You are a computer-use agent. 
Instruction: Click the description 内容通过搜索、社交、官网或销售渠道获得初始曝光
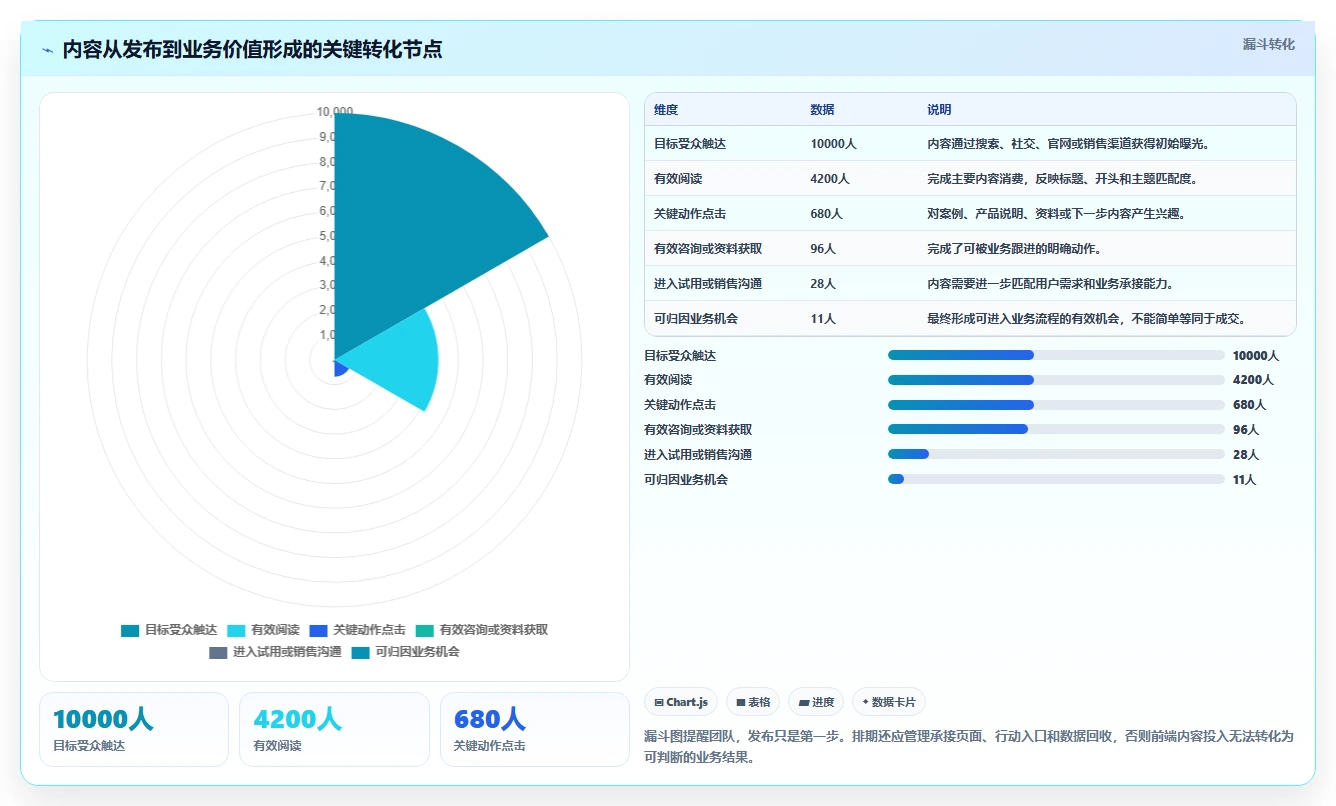[1069, 144]
